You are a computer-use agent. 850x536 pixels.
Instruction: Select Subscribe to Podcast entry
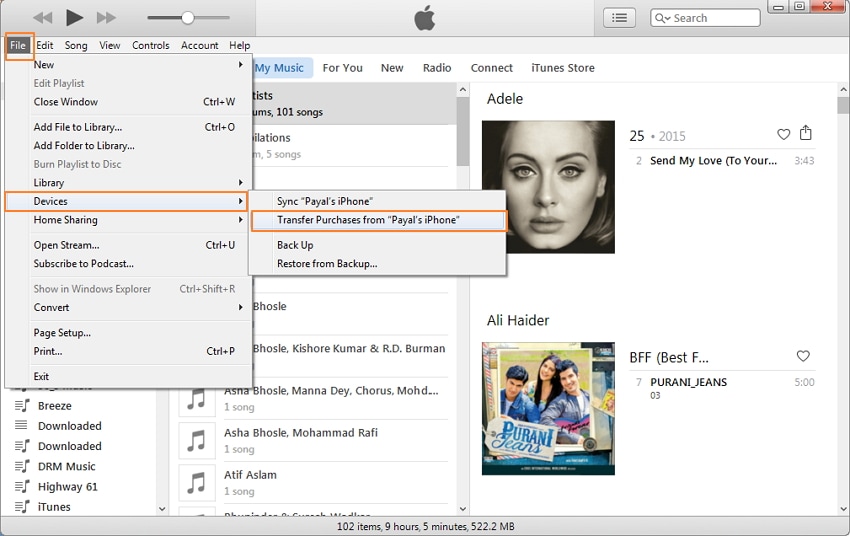128,263
